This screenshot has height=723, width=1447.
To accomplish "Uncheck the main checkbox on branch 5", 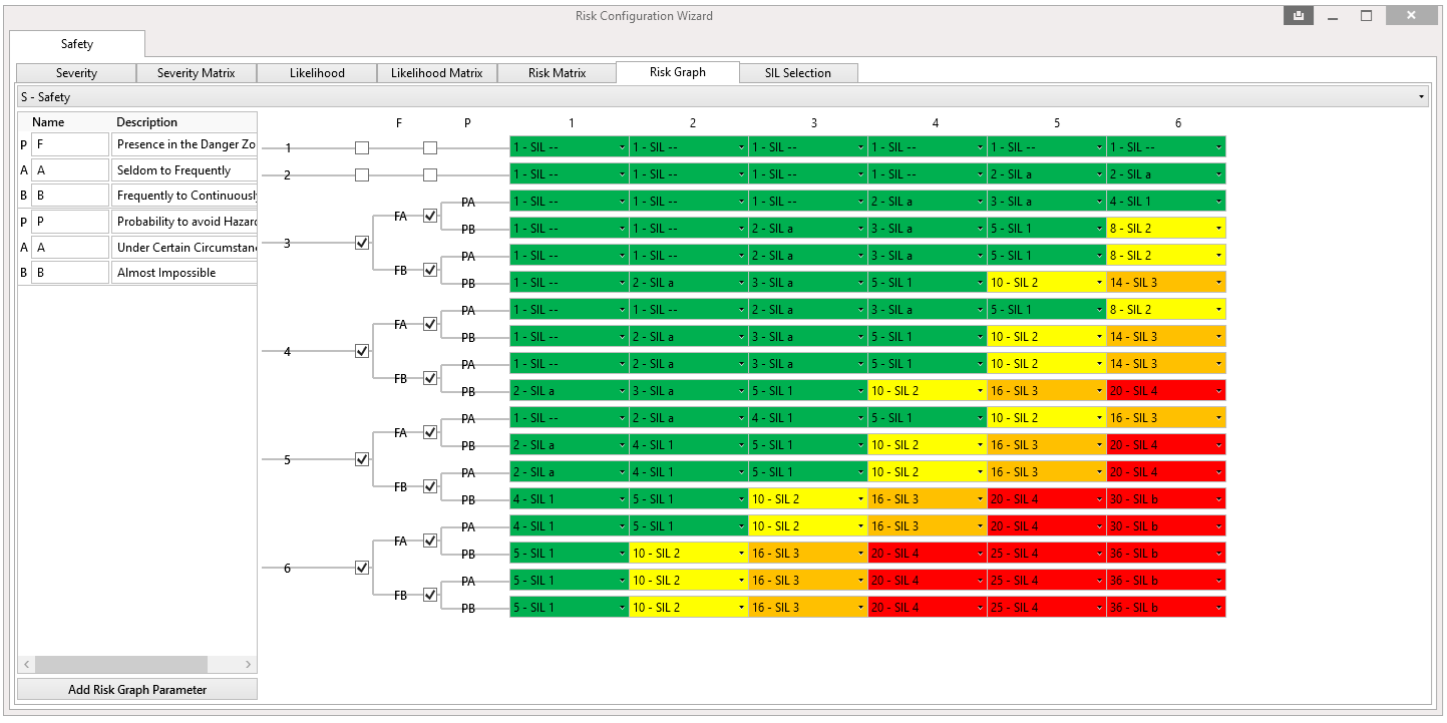I will tap(362, 459).
